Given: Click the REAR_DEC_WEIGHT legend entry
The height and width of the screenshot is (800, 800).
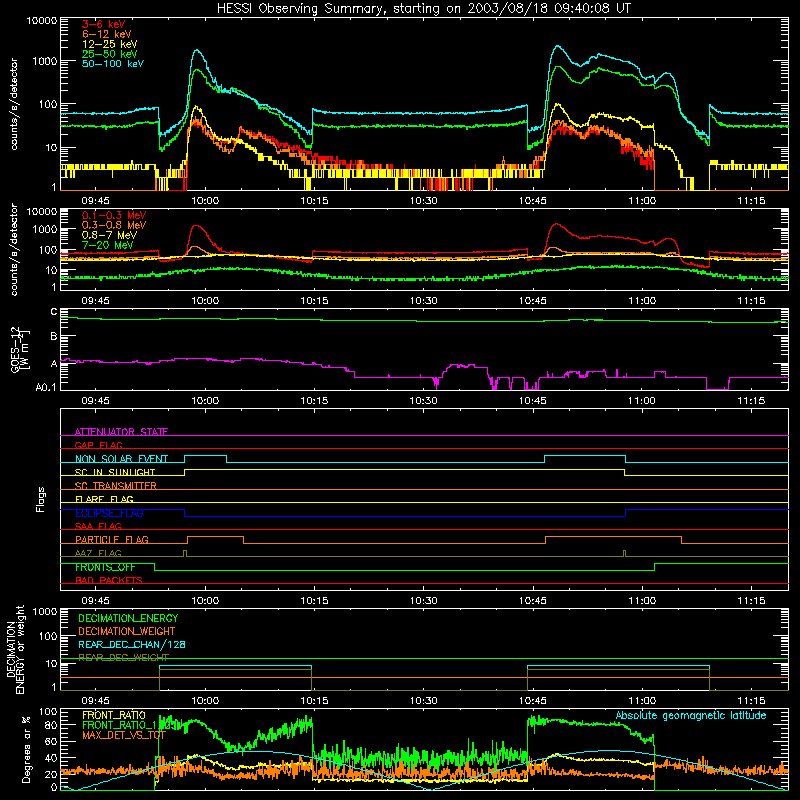Looking at the screenshot, I should (123, 657).
